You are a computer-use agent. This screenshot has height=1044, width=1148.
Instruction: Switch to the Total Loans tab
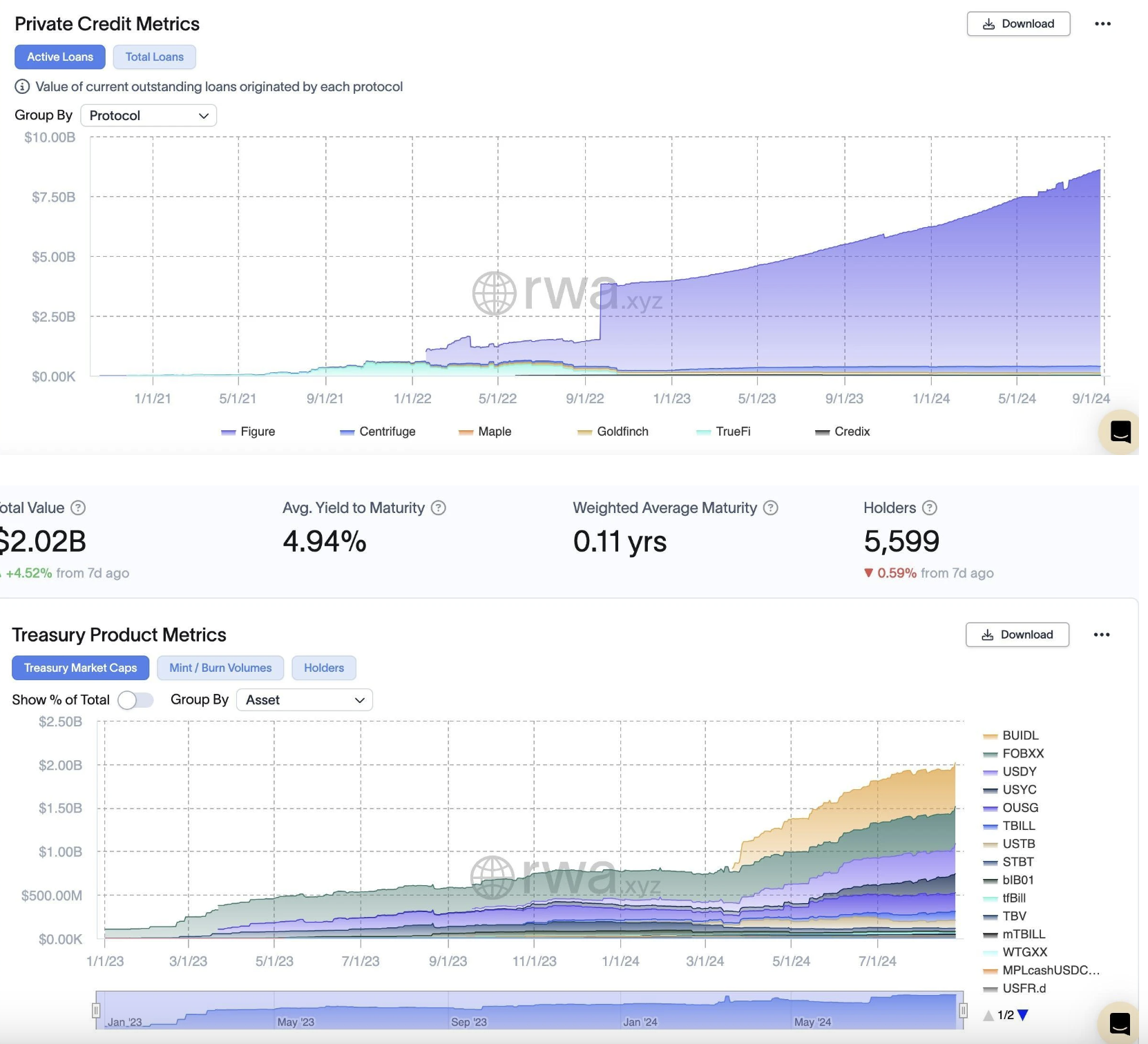point(154,57)
